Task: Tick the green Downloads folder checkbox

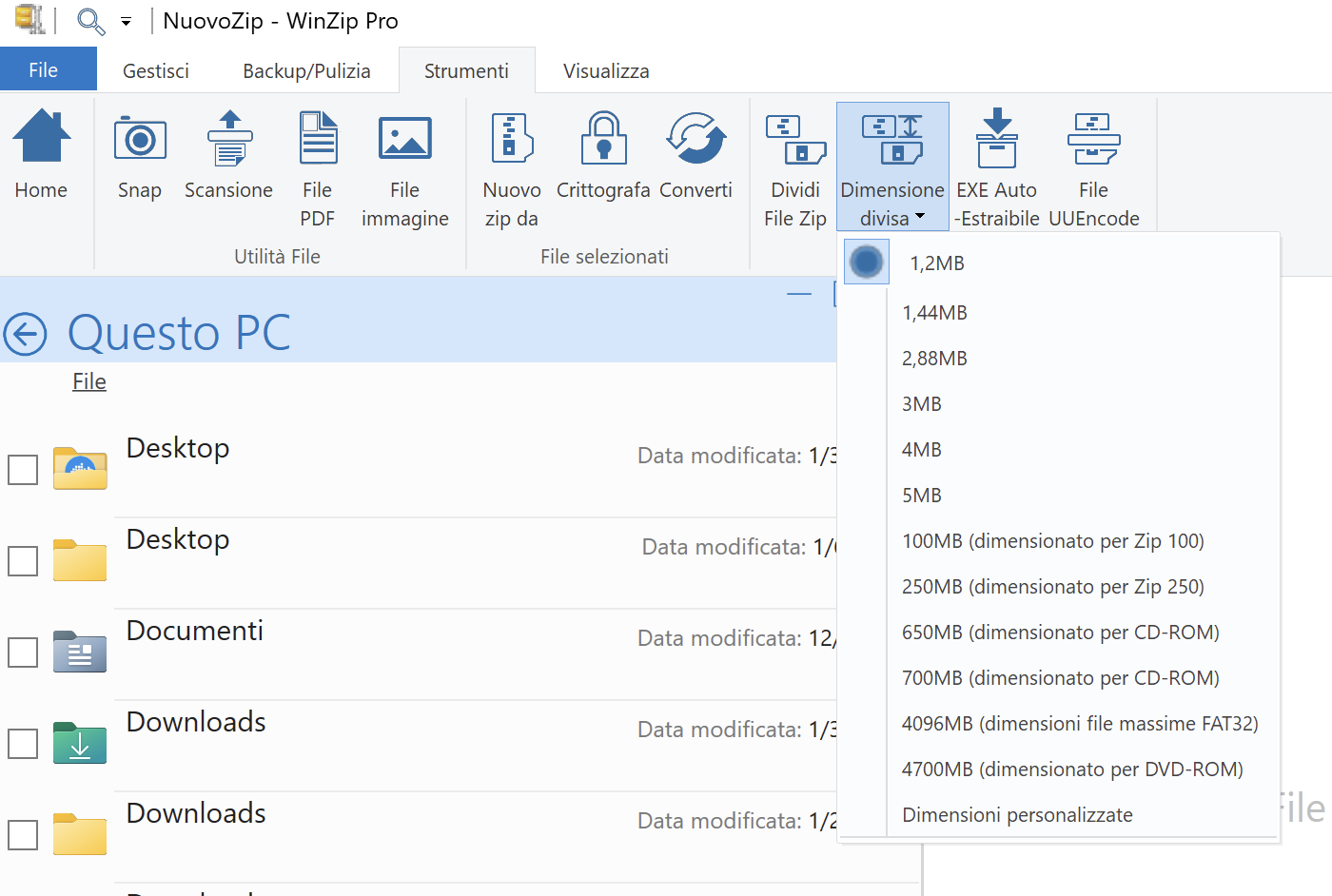Action: (23, 744)
